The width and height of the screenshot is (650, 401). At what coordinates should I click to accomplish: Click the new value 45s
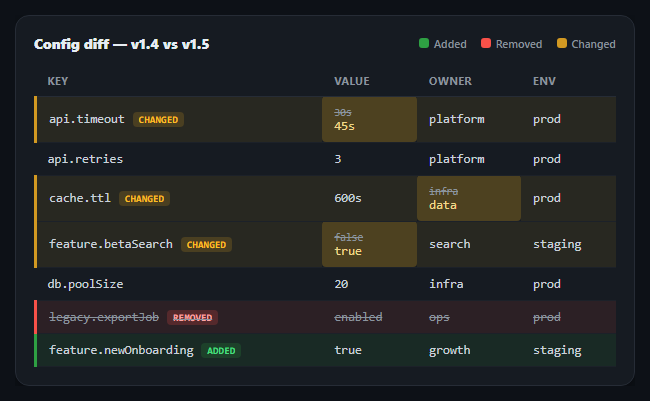[x=344, y=126]
